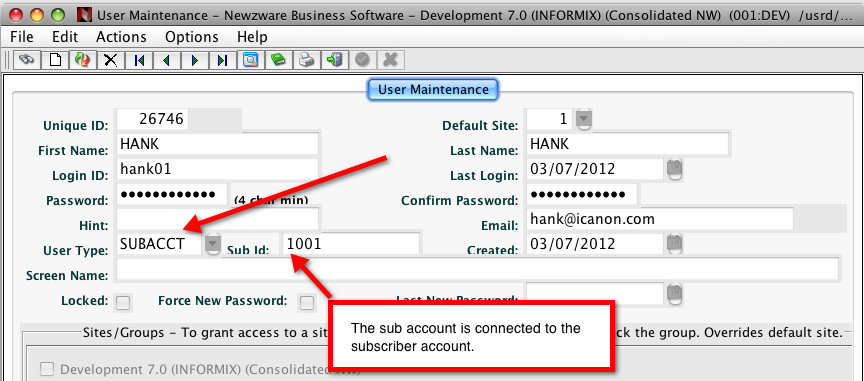Viewport: 864px width, 381px height.
Task: Toggle the Locked checkbox
Action: [x=123, y=302]
